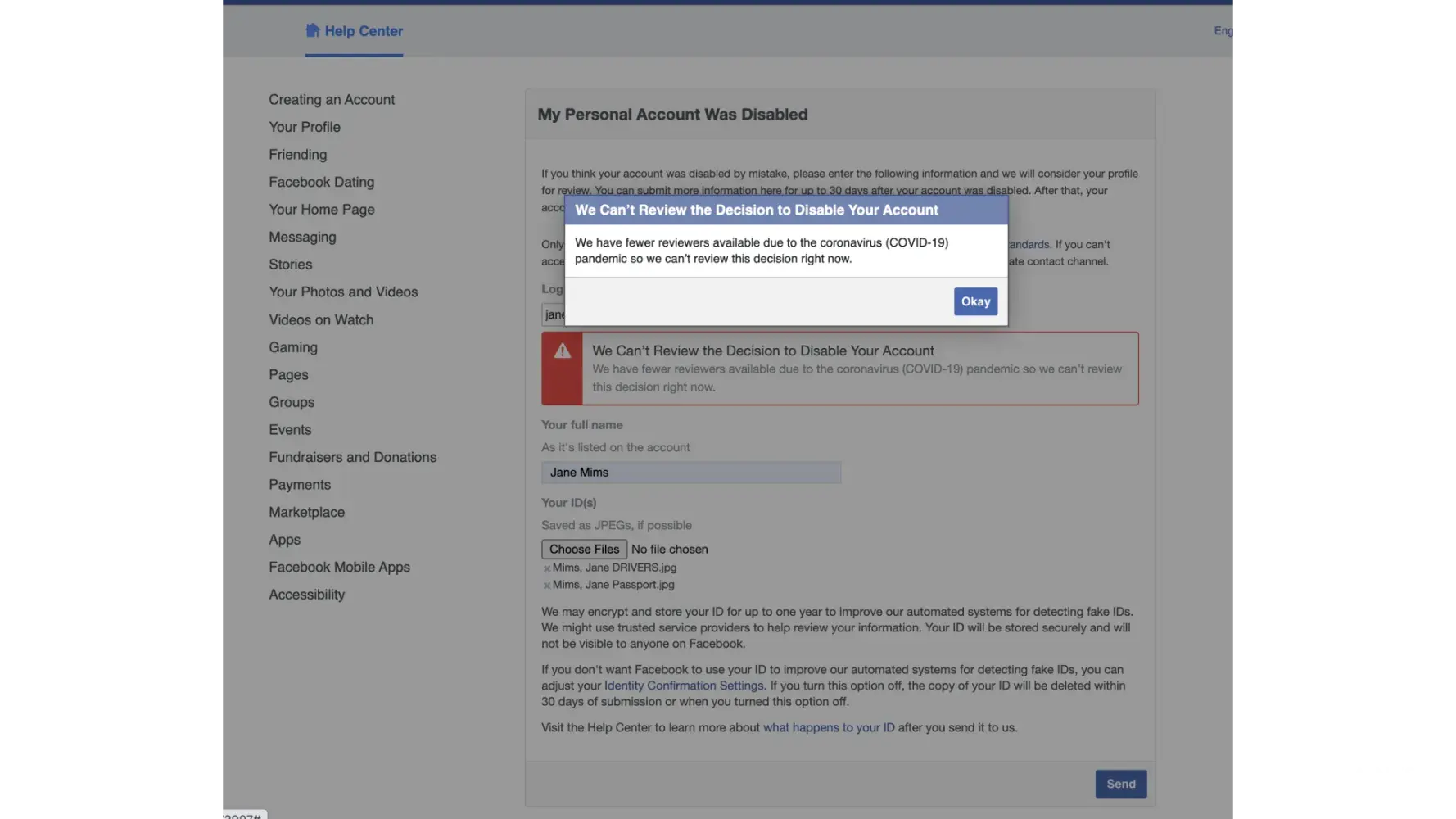This screenshot has height=819, width=1456.
Task: Navigate to Marketplace help topic
Action: point(306,512)
